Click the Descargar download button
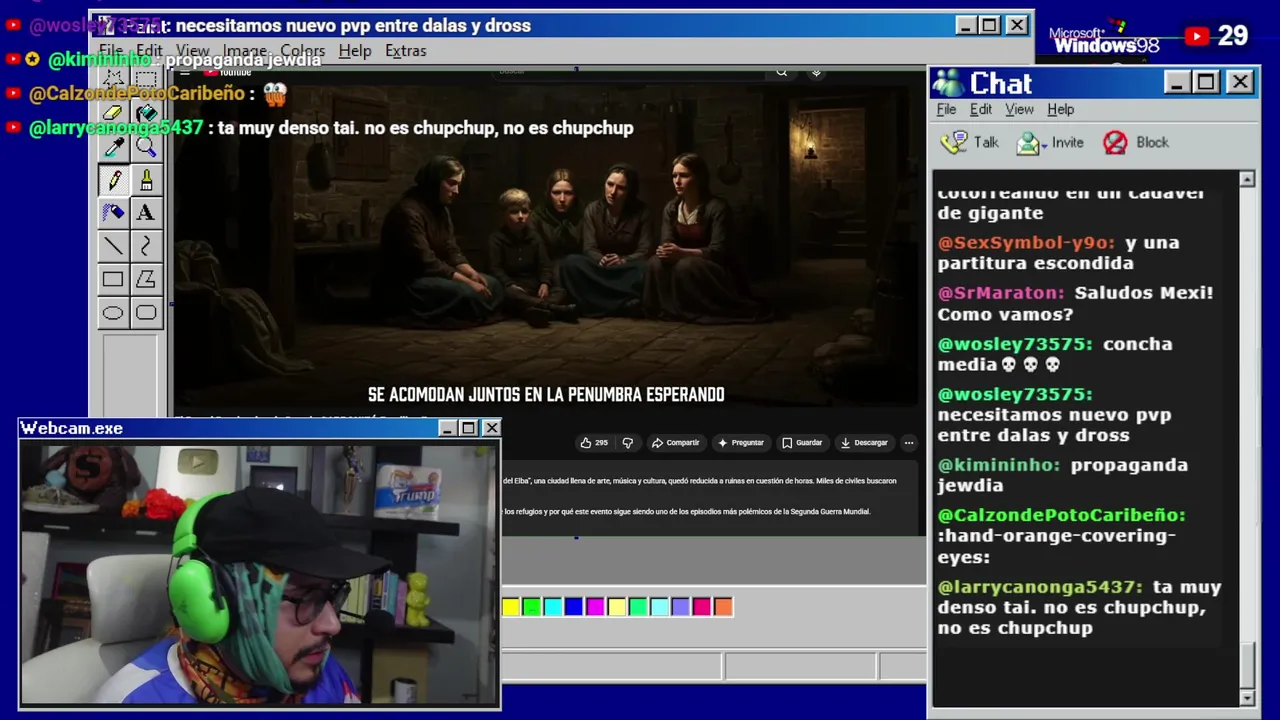 click(x=864, y=442)
